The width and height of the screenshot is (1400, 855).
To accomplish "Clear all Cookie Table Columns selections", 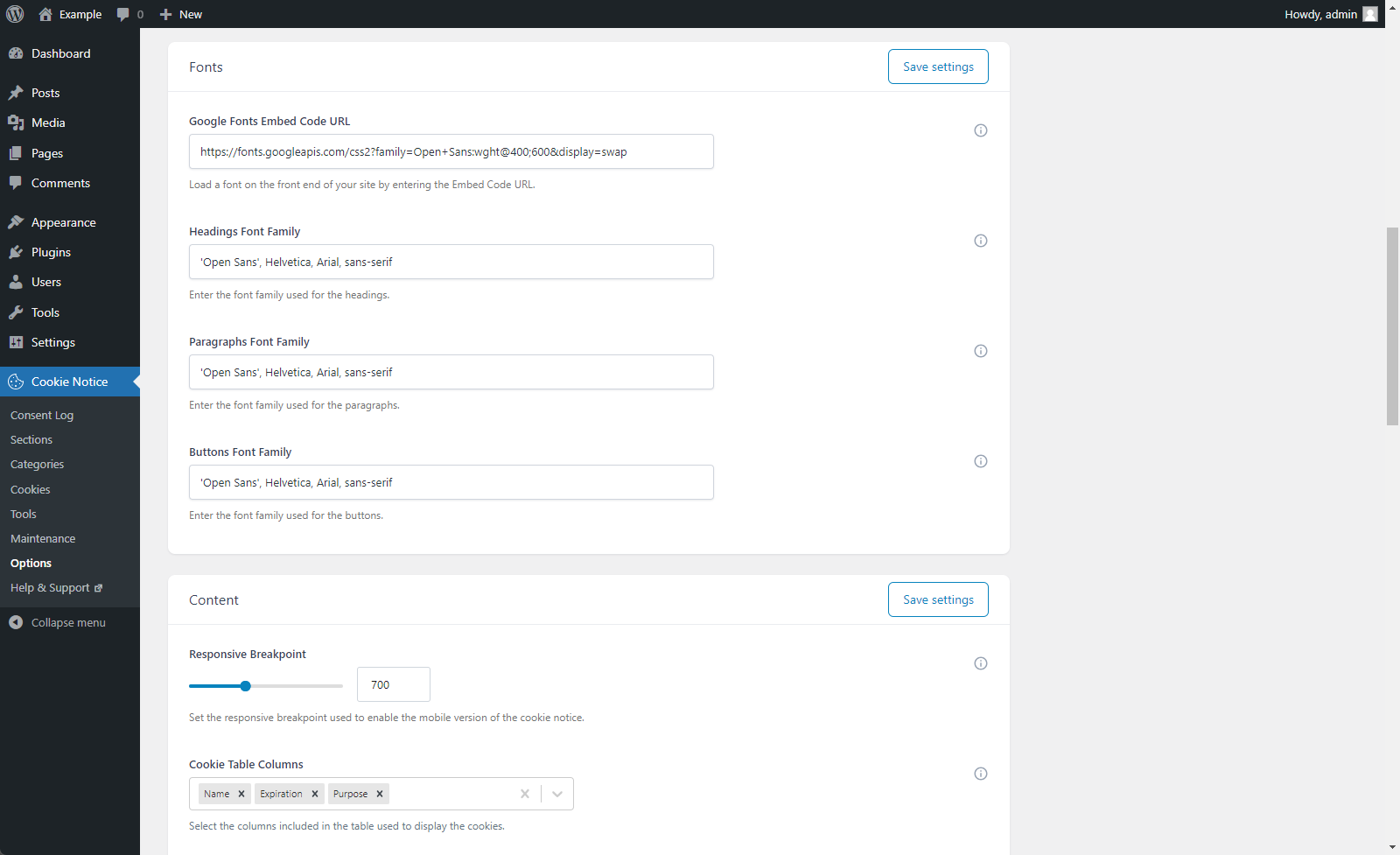I will click(525, 794).
